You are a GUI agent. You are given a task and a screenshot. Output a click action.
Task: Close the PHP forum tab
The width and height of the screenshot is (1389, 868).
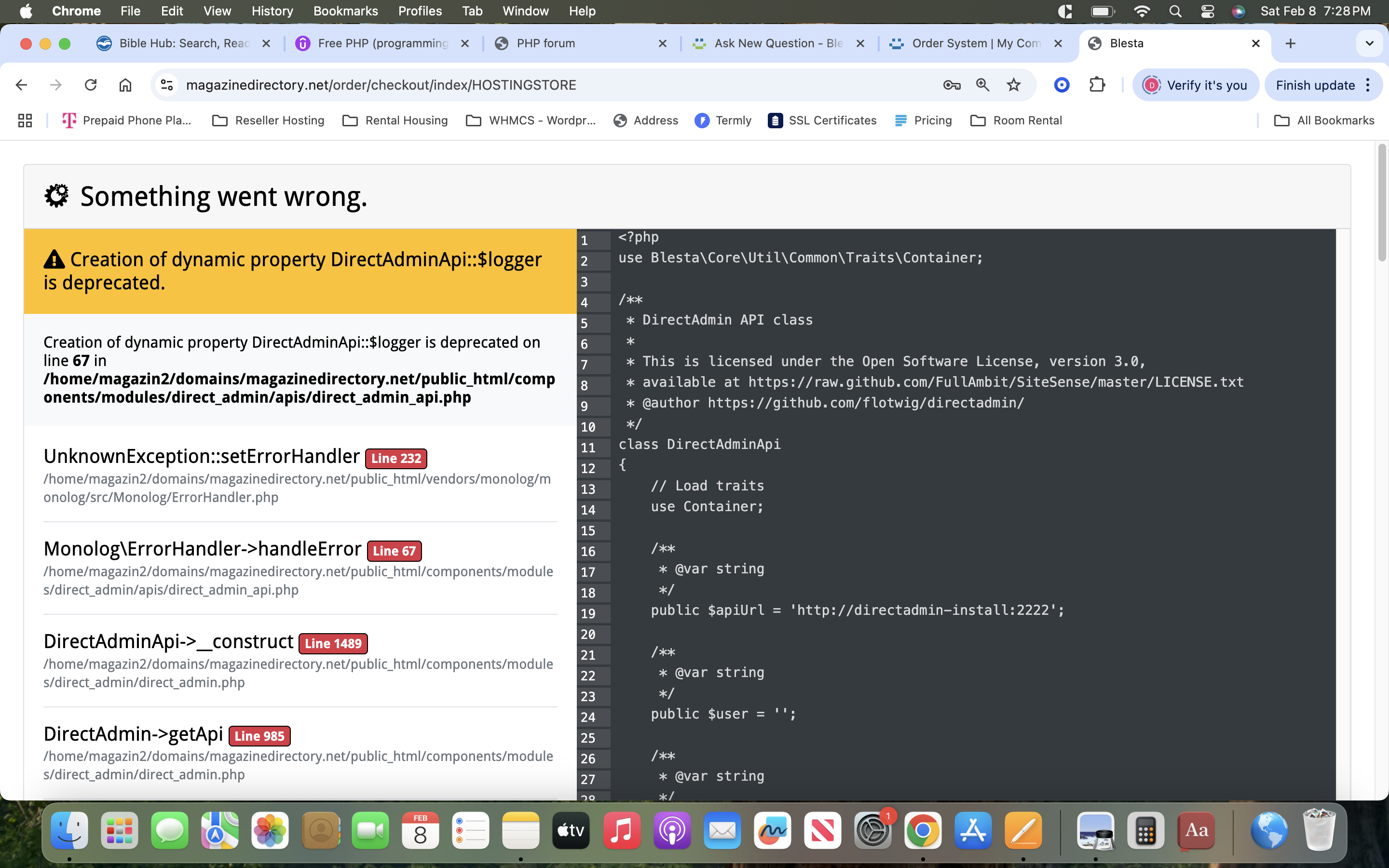tap(662, 43)
